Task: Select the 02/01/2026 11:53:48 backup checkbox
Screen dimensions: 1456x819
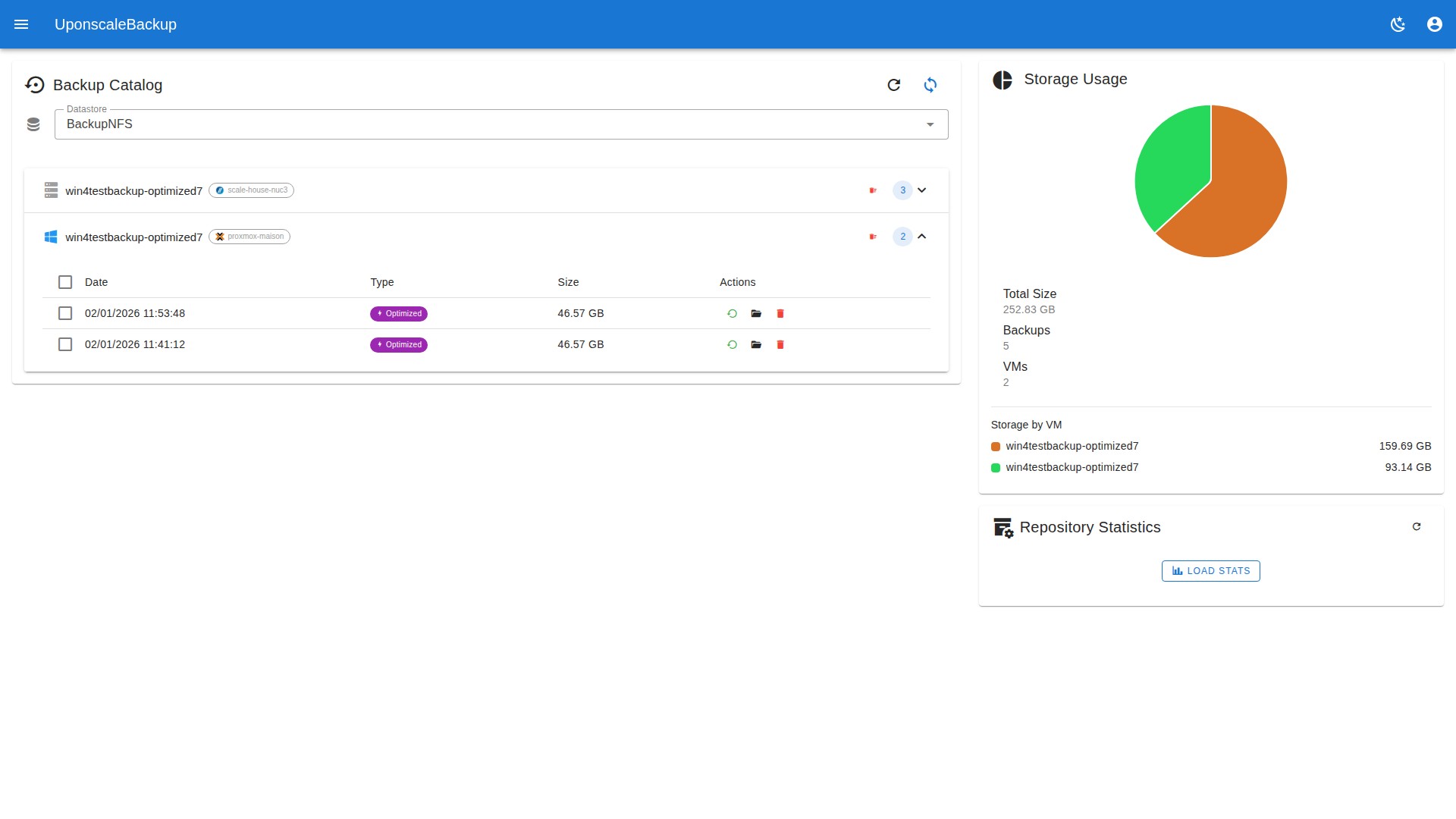Action: 65,313
